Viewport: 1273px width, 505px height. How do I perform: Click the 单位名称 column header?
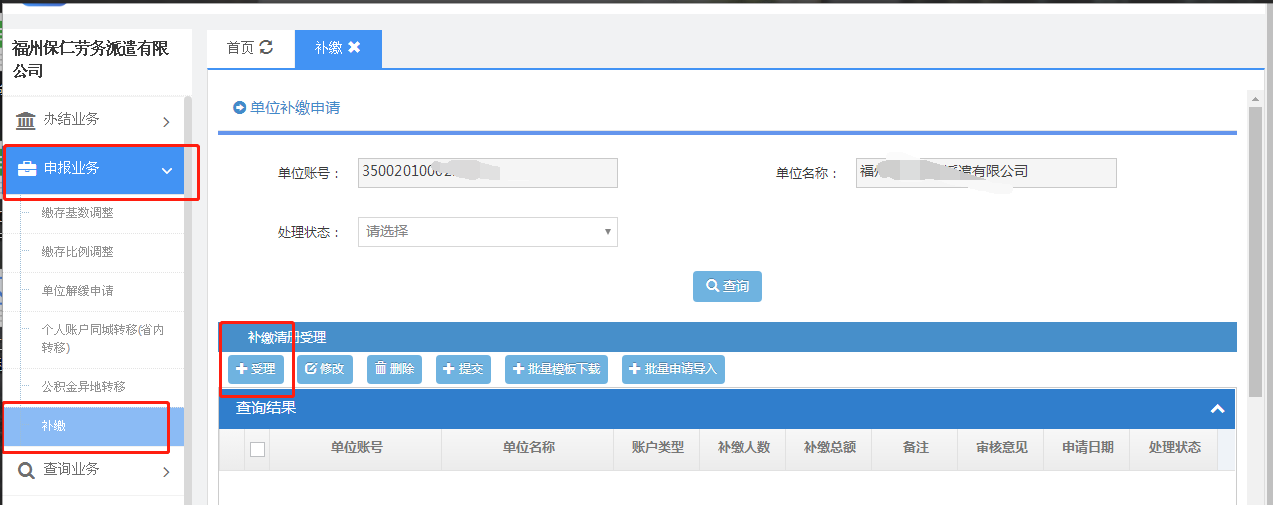click(528, 448)
